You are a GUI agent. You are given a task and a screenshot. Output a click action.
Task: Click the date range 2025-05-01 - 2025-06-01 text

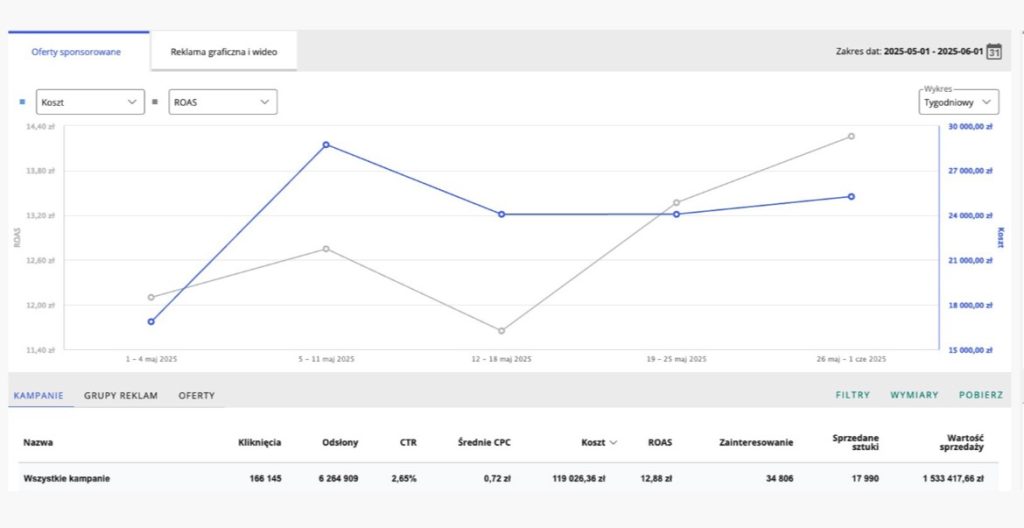pos(932,51)
